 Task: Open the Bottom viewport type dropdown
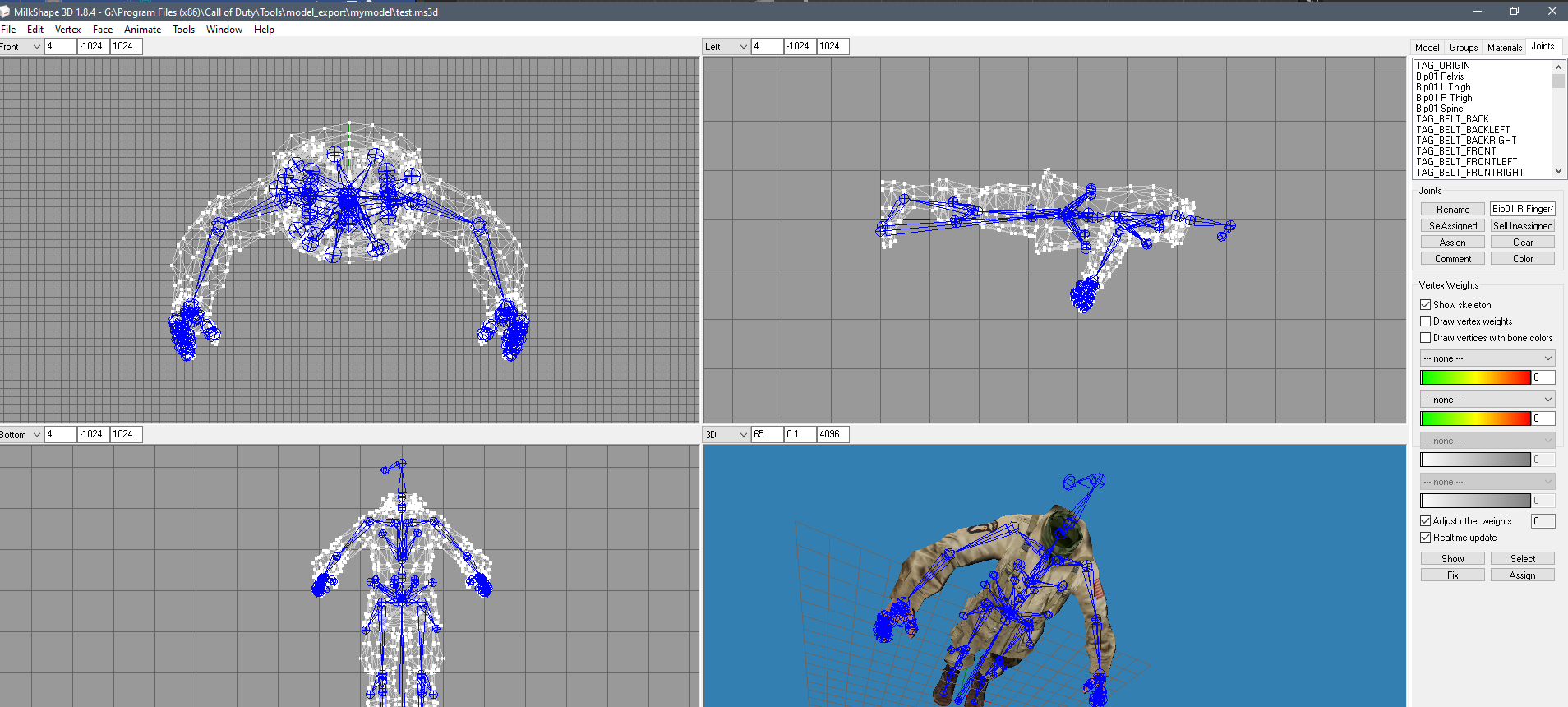click(x=21, y=435)
